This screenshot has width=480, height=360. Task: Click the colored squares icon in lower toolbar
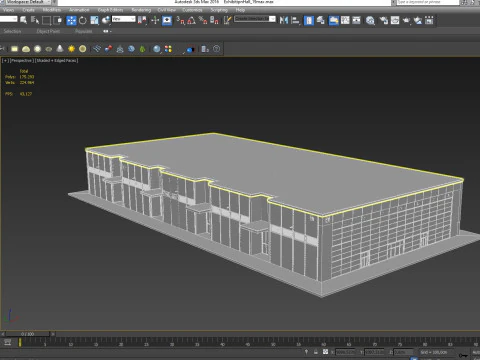point(168,49)
